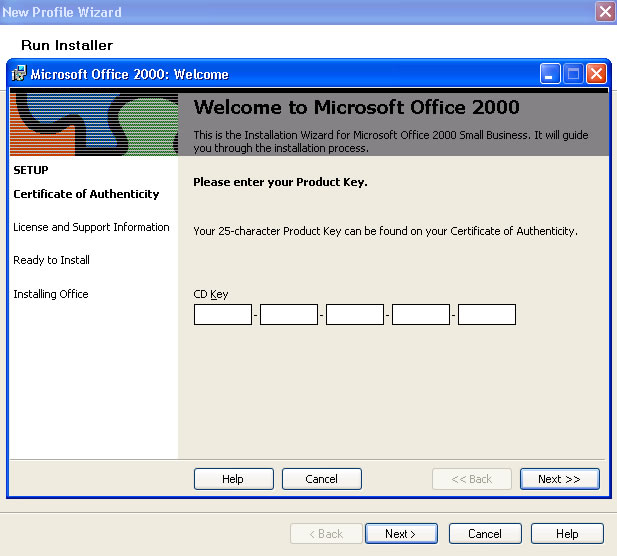Click the Welcome to Microsoft Office 2000 heading
Viewport: 617px width, 556px height.
pyautogui.click(x=357, y=107)
